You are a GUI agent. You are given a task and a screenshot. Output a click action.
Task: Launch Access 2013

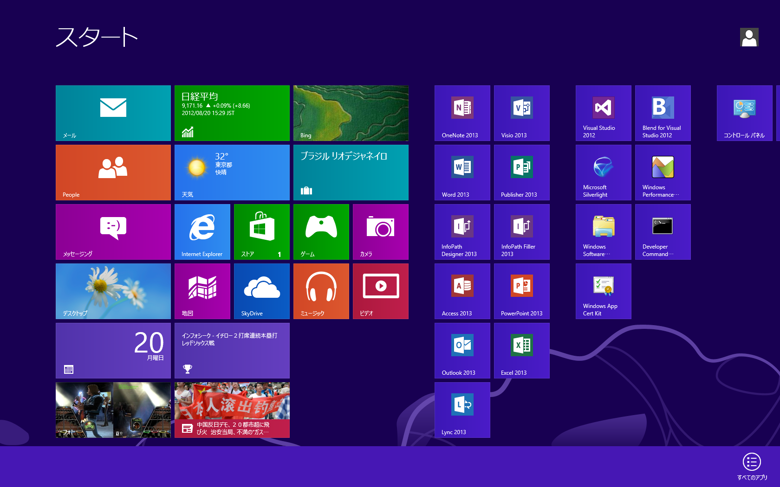tap(462, 291)
